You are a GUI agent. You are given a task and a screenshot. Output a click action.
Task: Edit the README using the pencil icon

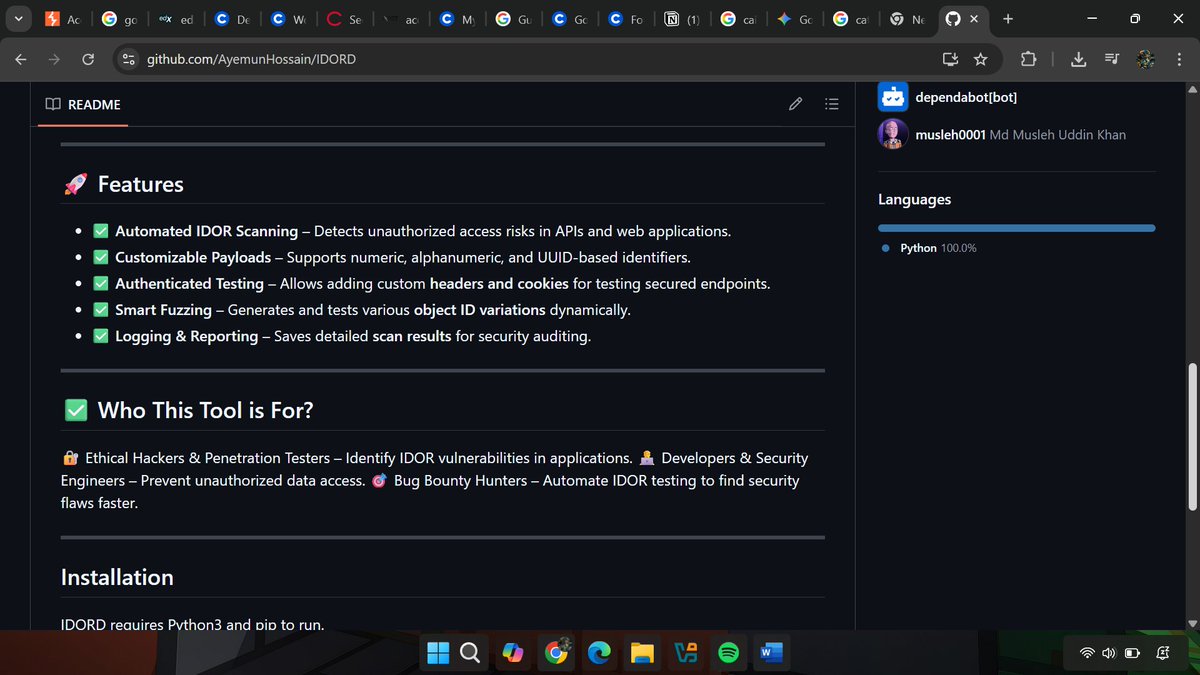(x=795, y=104)
